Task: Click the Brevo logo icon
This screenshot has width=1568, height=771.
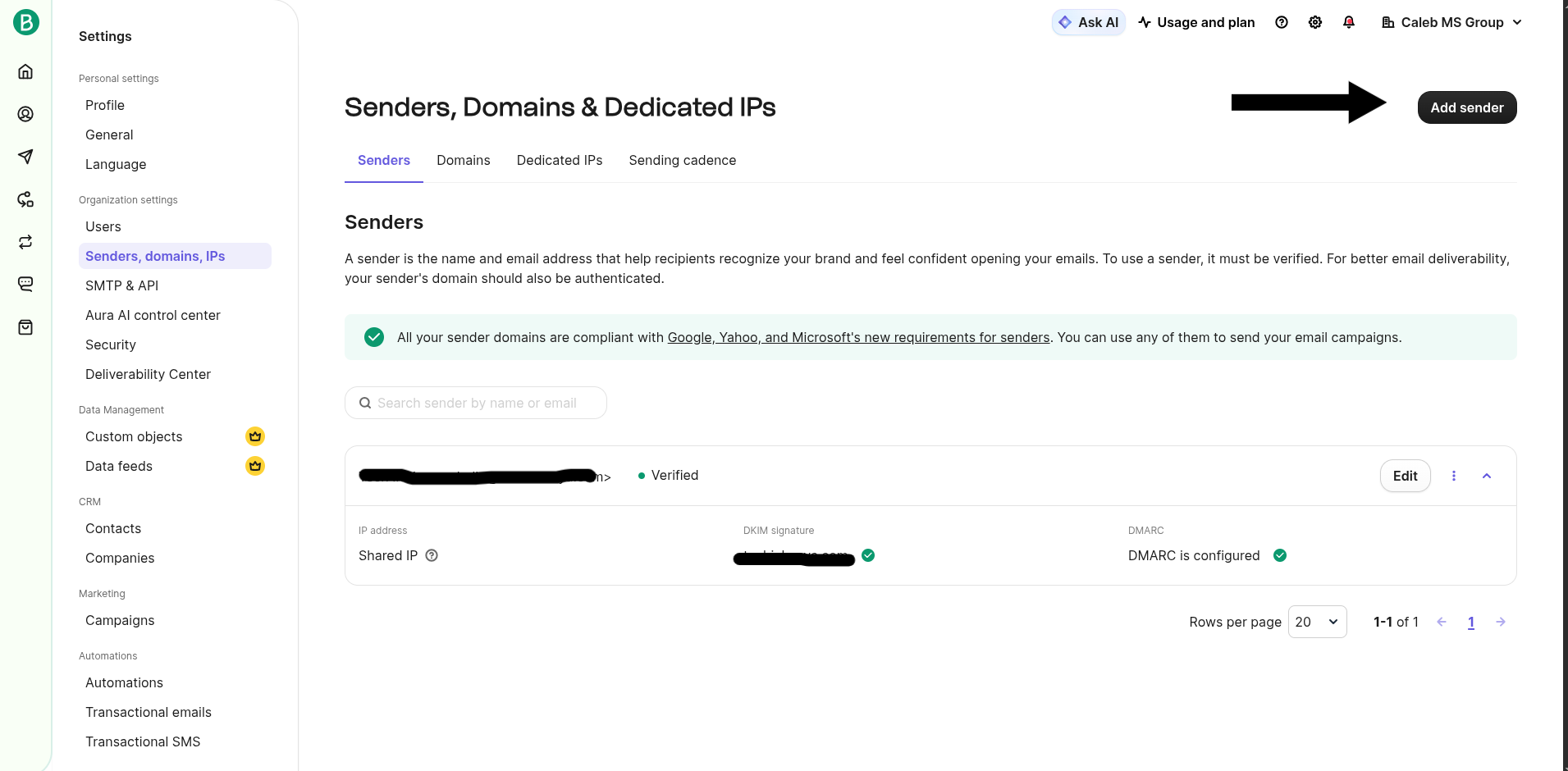Action: 26,22
